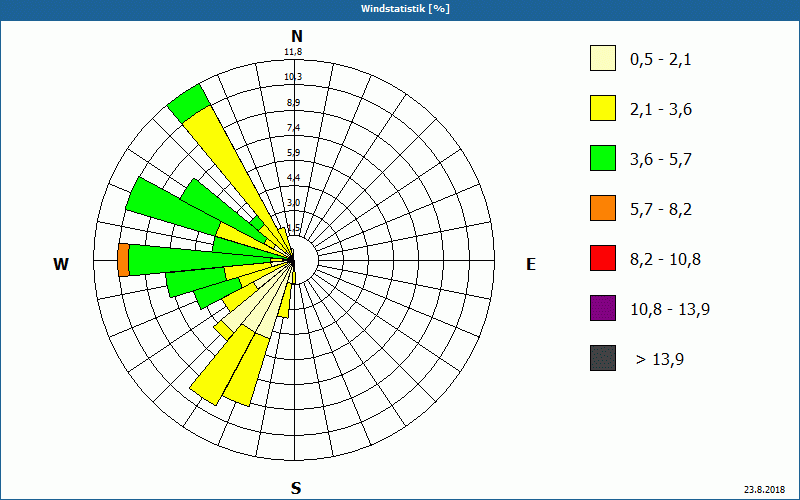Click the 3,0 radial scale value
The image size is (800, 500).
(293, 203)
